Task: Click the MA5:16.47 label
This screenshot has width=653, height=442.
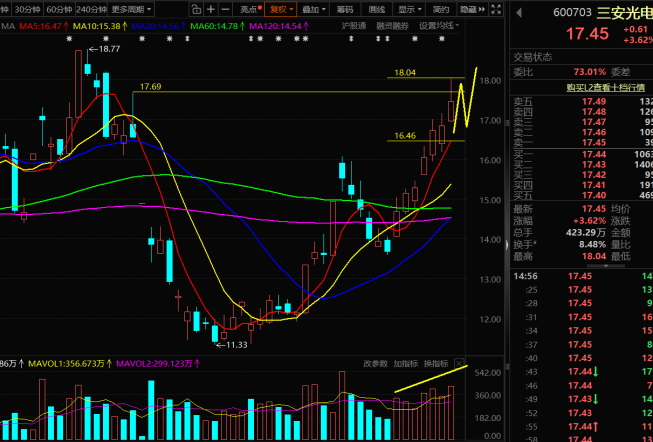Action: pyautogui.click(x=44, y=26)
